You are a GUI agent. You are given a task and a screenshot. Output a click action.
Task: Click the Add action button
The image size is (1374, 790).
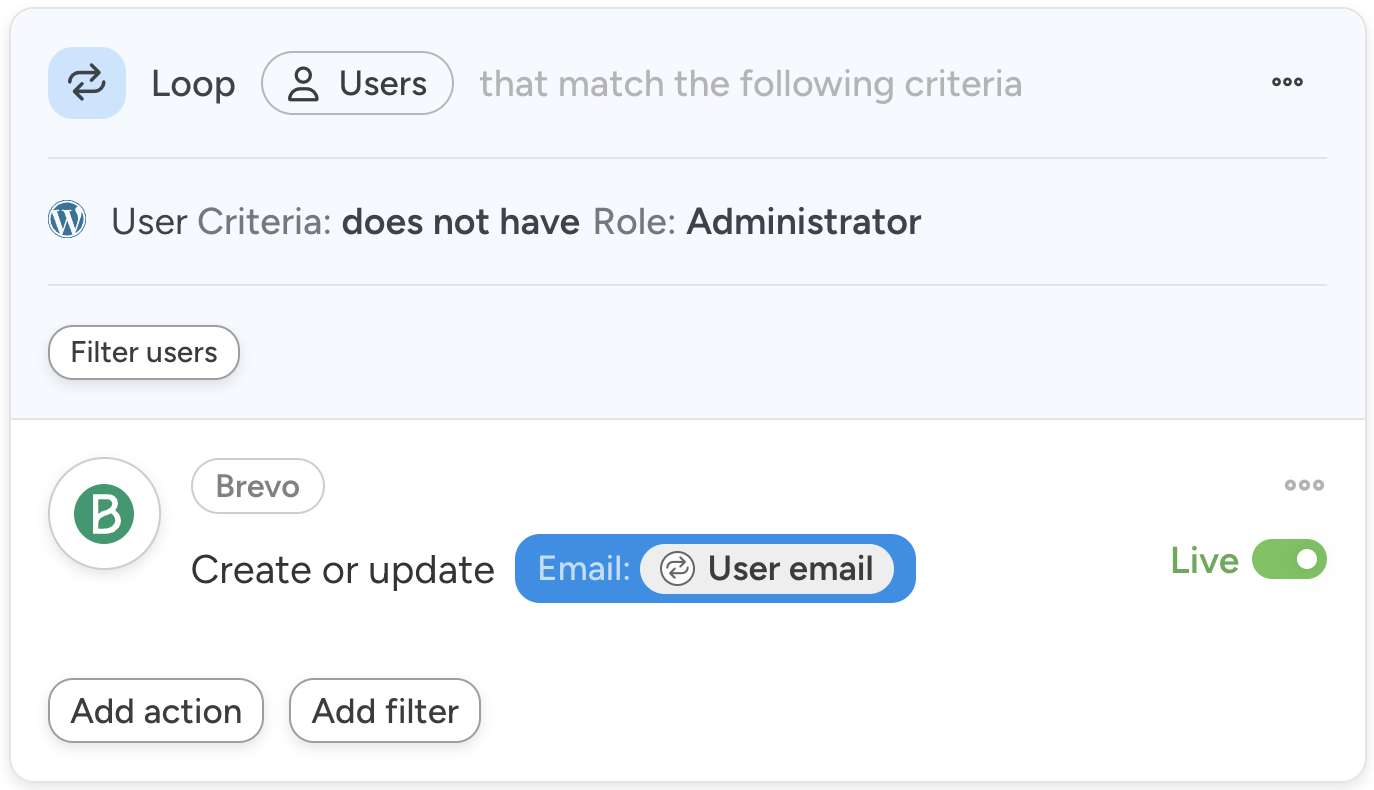[156, 711]
